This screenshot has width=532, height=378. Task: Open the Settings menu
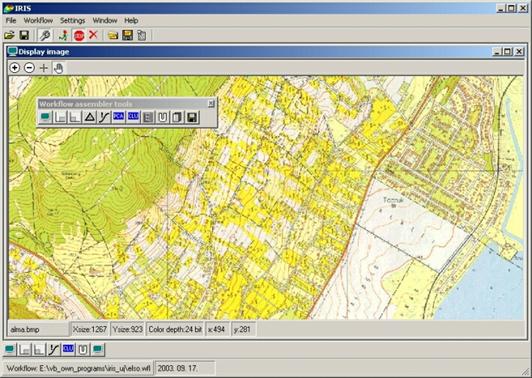[x=73, y=21]
